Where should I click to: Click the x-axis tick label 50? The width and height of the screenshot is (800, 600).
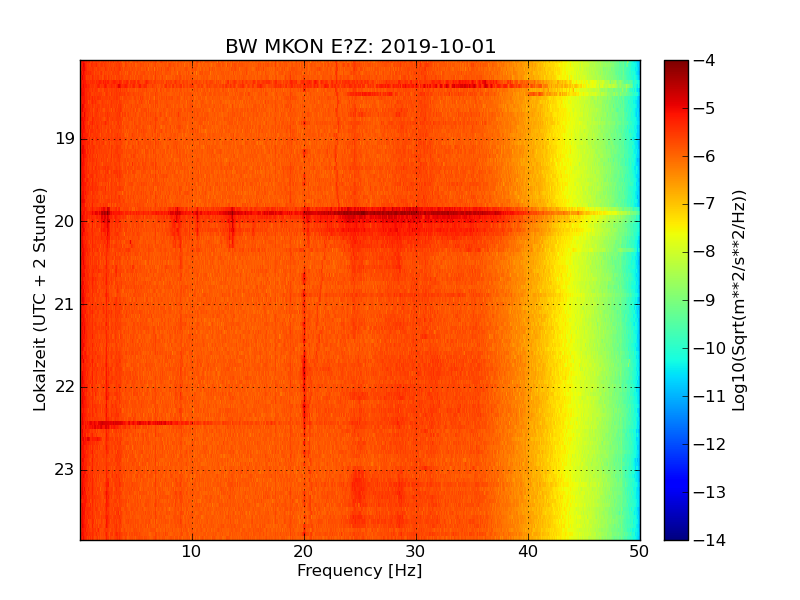tap(639, 552)
